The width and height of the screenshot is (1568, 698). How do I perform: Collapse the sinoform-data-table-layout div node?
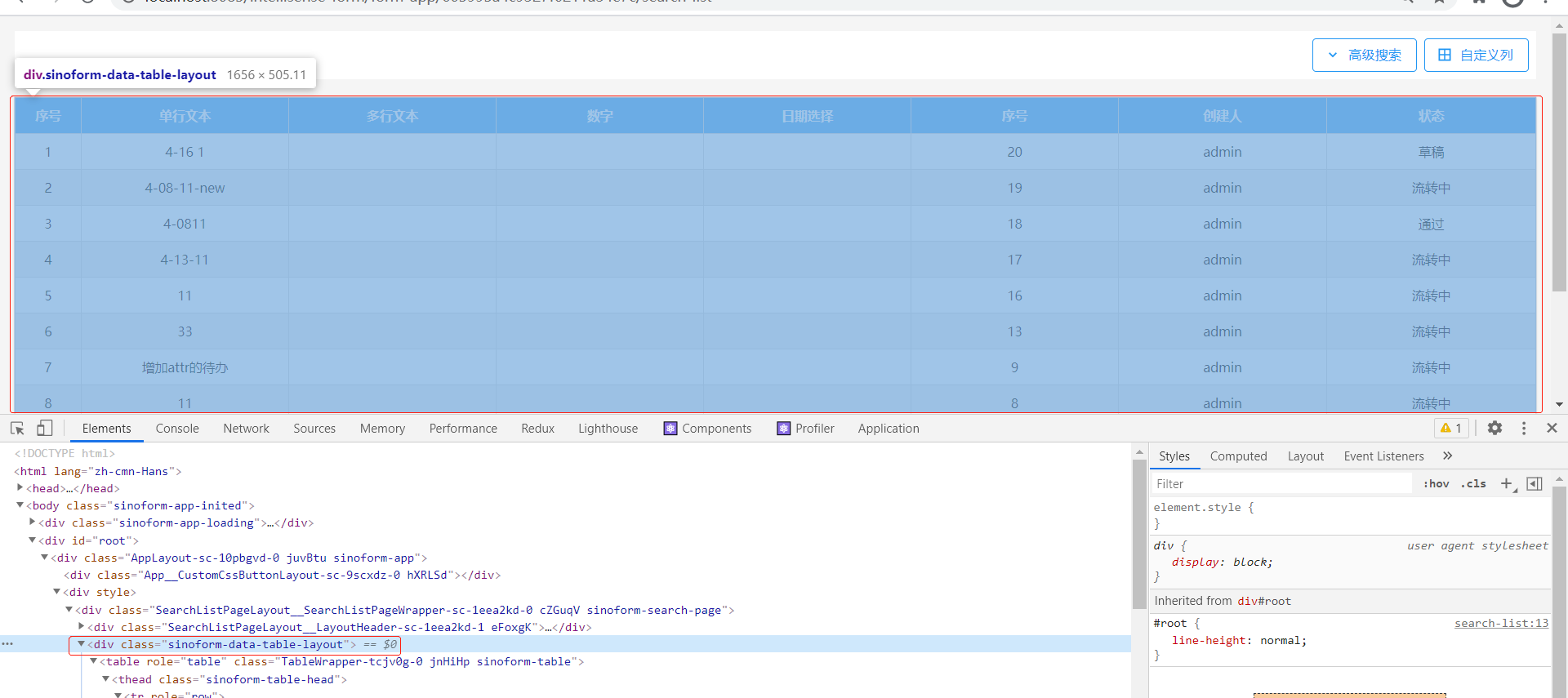click(82, 643)
